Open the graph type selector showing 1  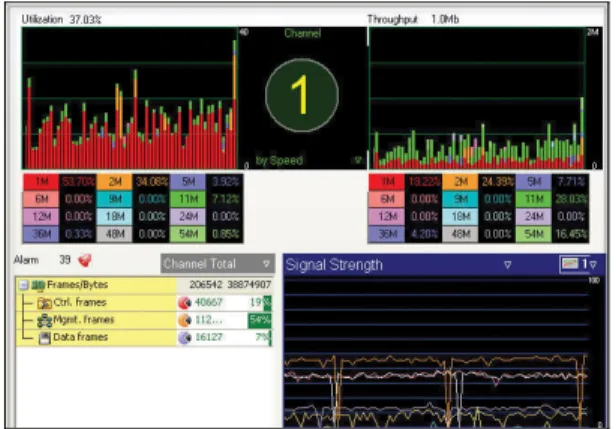point(578,264)
